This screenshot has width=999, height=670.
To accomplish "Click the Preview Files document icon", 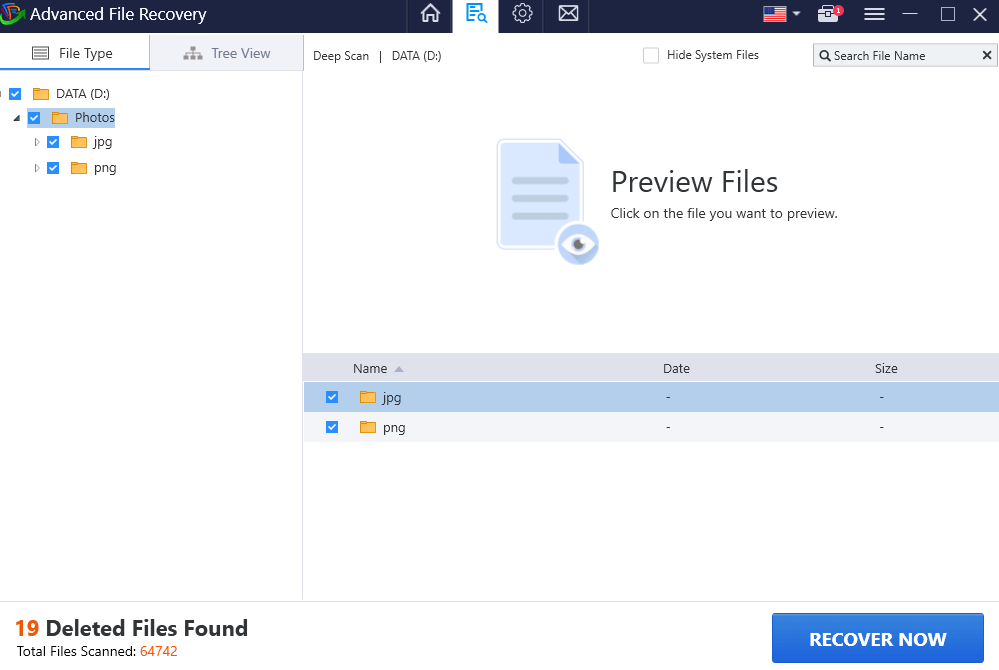I will click(547, 201).
